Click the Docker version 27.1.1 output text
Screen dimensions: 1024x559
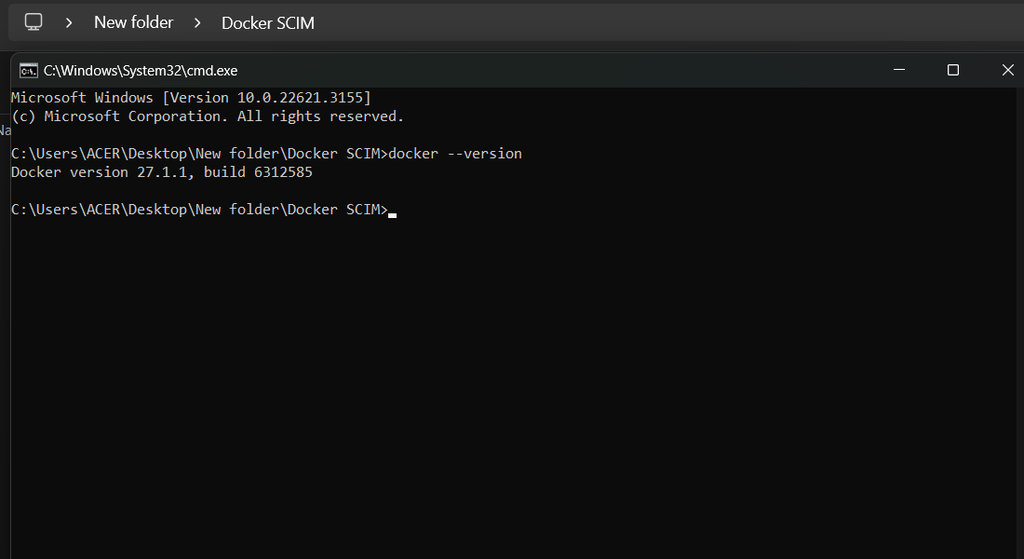pyautogui.click(x=103, y=172)
